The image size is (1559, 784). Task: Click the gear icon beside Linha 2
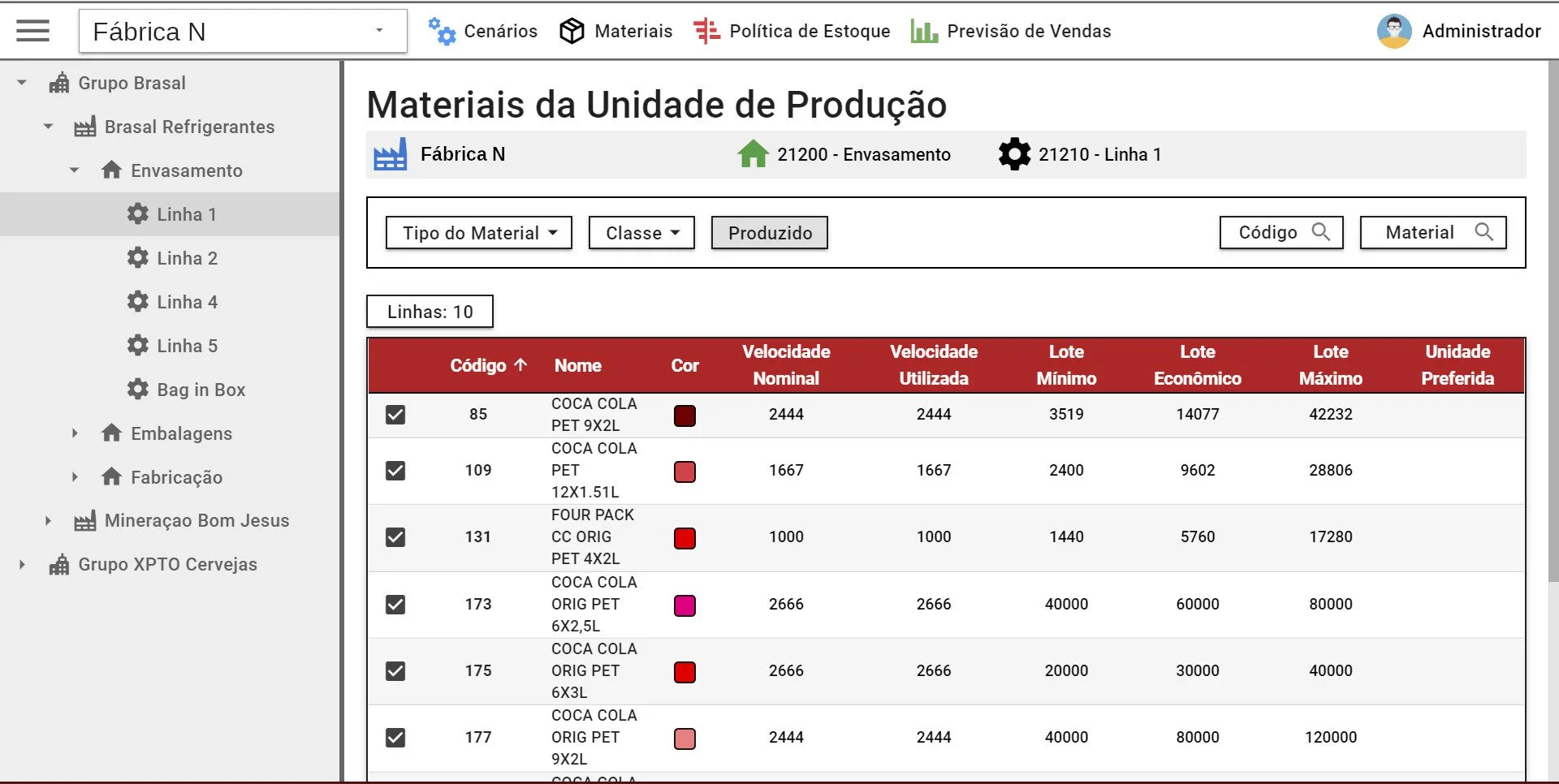pos(138,258)
